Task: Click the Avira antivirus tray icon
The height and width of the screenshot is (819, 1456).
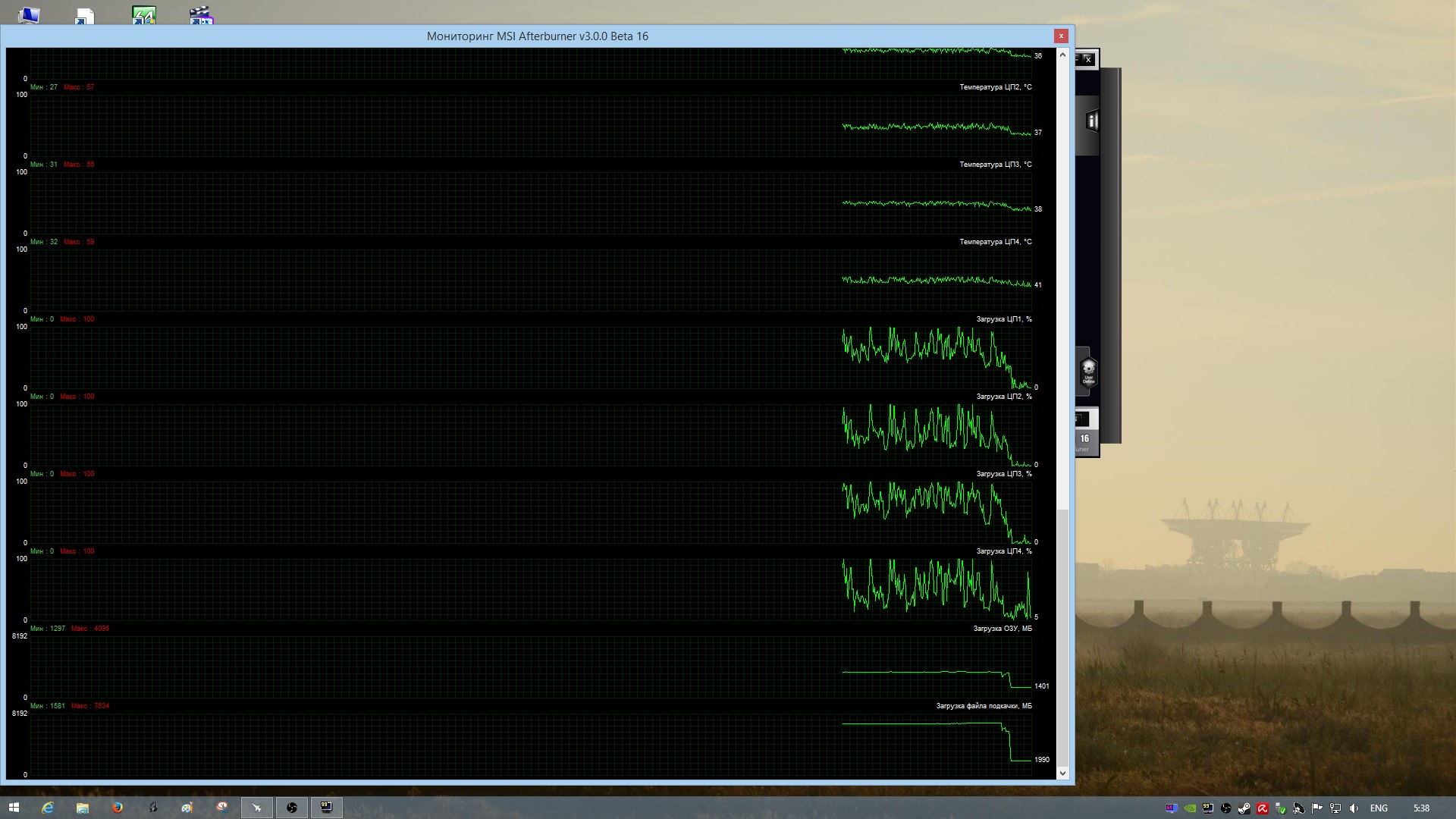Action: pos(1263,808)
